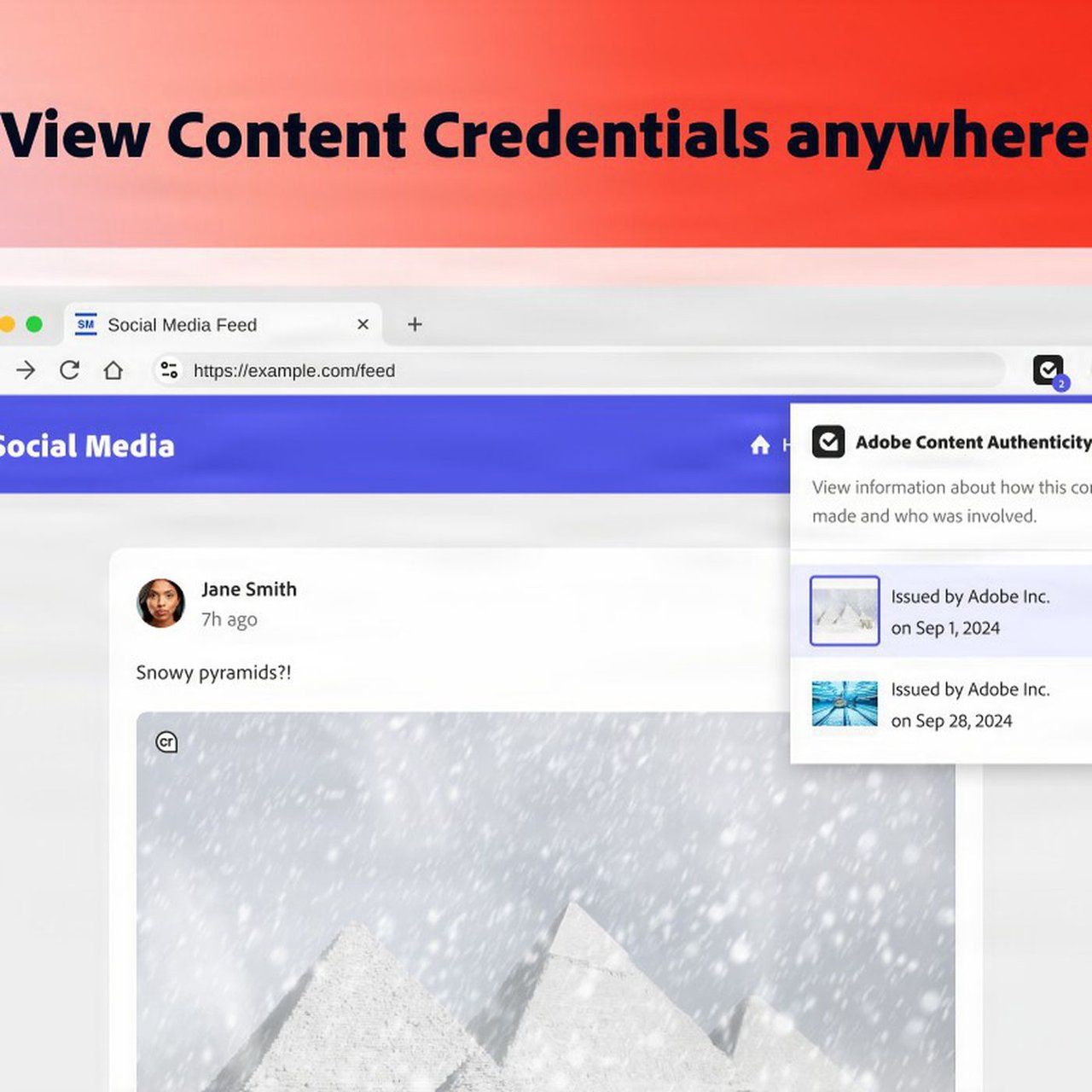1092x1092 pixels.
Task: Click the green macOS window button
Action: (34, 324)
